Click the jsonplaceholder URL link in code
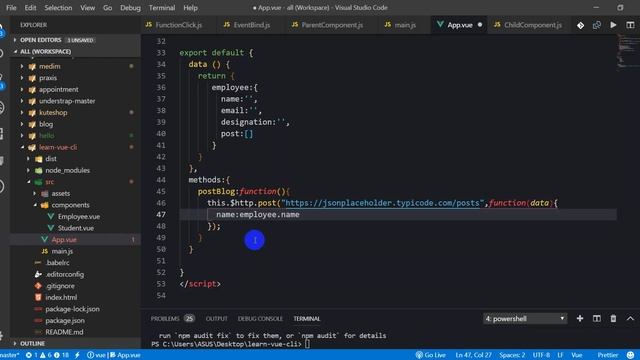The height and width of the screenshot is (360, 640). [382, 203]
